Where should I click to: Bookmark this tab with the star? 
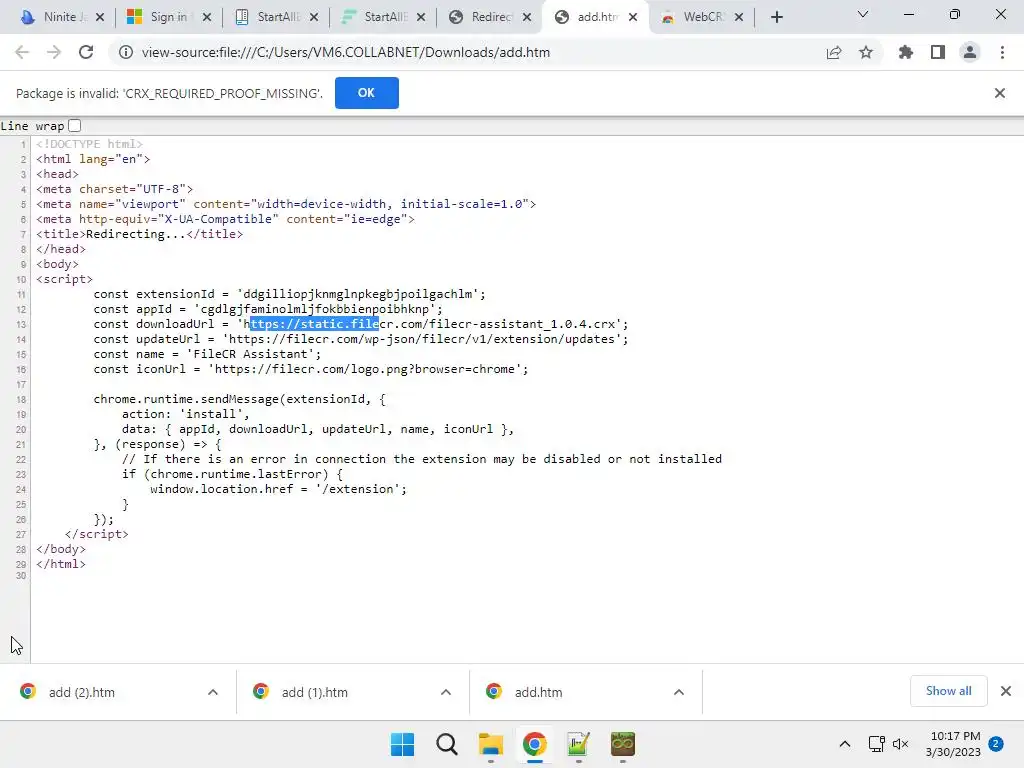pos(866,52)
